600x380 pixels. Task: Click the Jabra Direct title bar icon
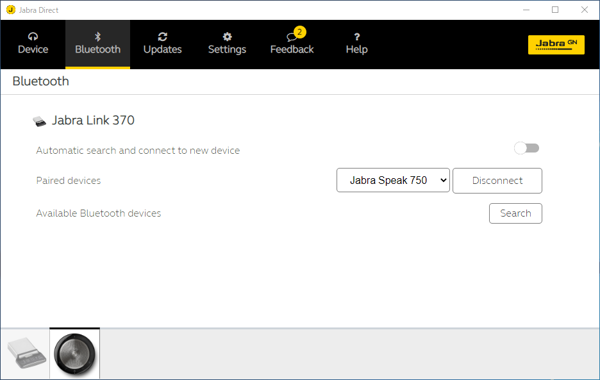click(x=11, y=10)
